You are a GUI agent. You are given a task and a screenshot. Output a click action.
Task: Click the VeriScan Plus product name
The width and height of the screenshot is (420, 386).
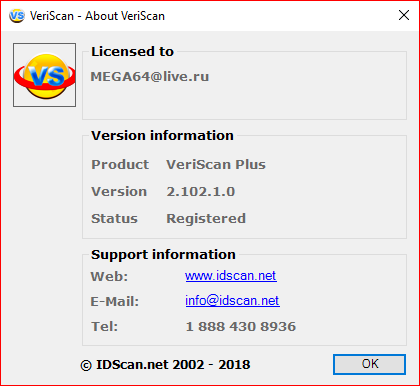click(216, 165)
